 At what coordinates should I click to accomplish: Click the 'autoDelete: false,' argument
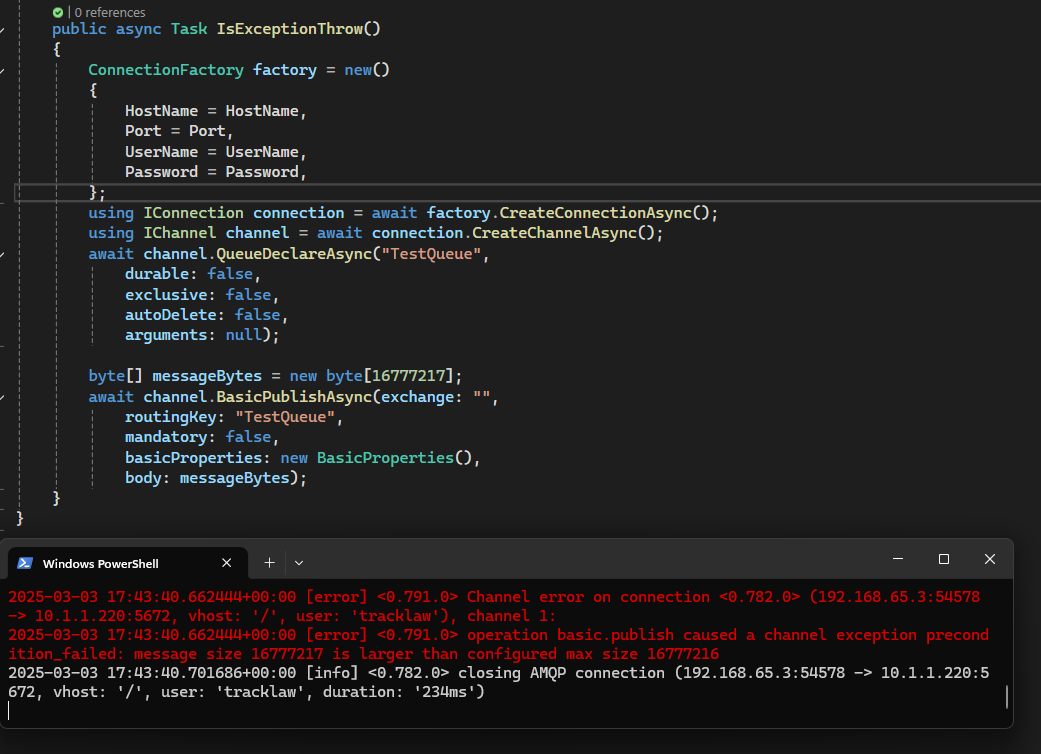[x=206, y=315]
